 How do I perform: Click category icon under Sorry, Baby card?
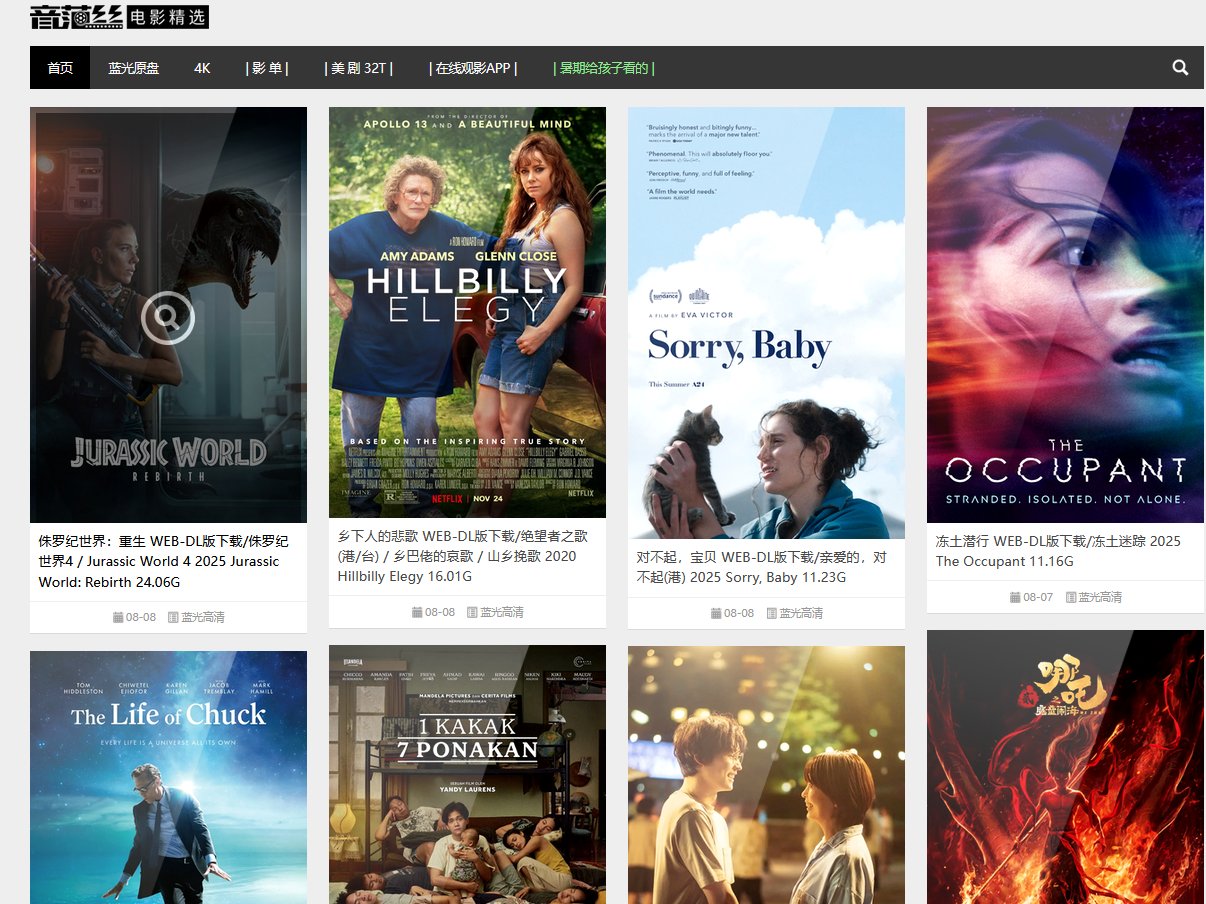click(x=772, y=613)
